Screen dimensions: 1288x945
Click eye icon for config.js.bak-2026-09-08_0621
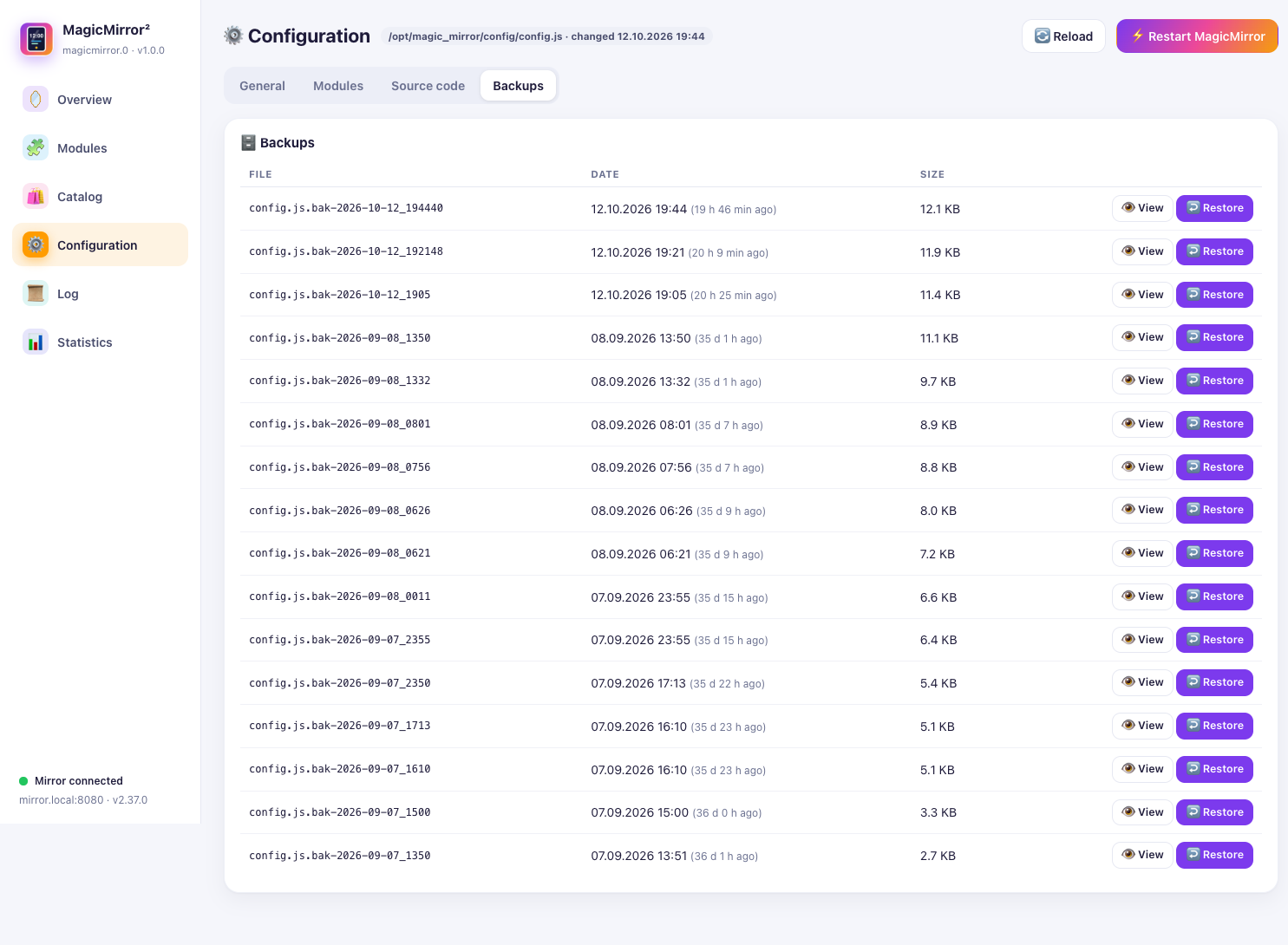tap(1128, 553)
